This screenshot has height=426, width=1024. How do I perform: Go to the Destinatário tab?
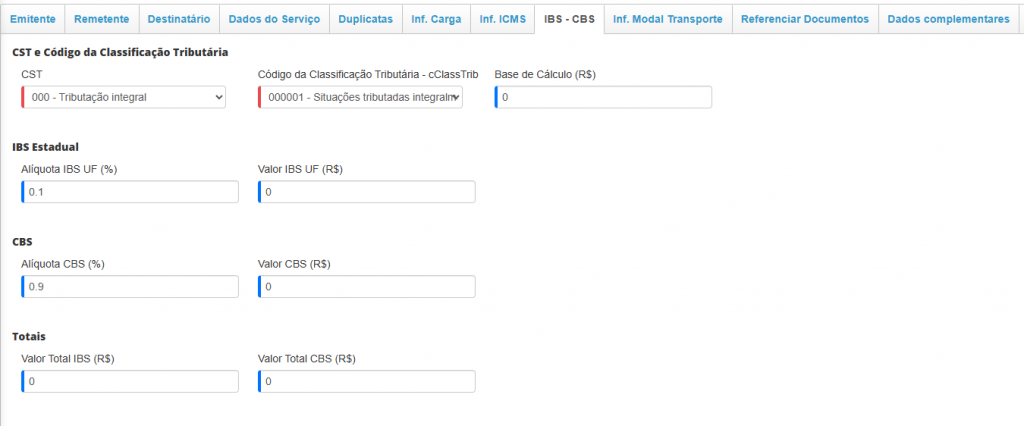[178, 19]
